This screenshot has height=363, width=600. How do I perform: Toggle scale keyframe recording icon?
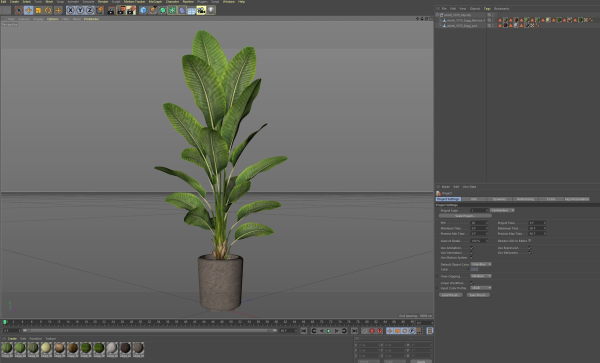tap(397, 331)
